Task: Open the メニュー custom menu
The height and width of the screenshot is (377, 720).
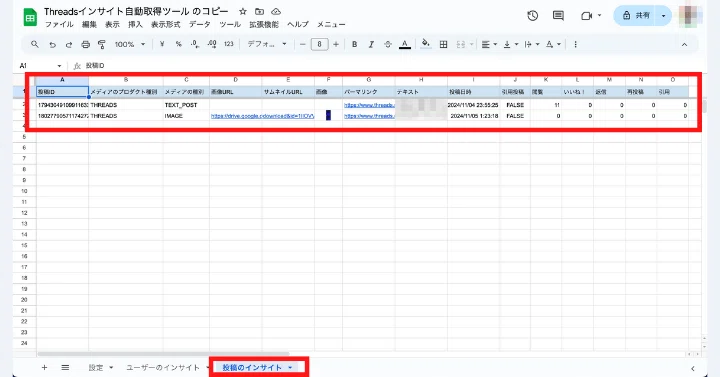Action: click(331, 25)
